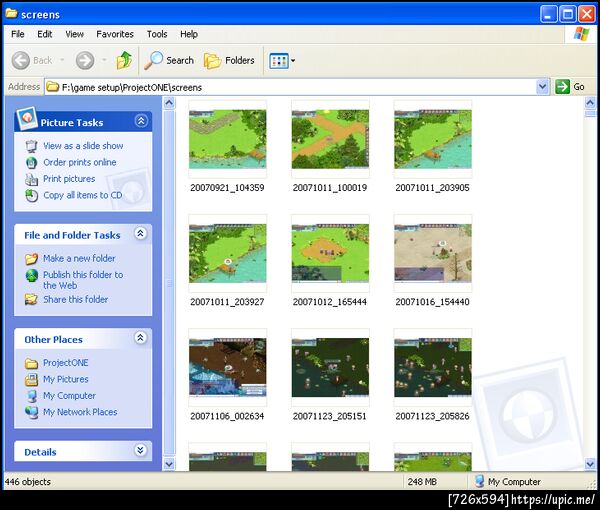Select thumbnail 20071011_203905
Image resolution: width=600 pixels, height=510 pixels.
click(433, 139)
